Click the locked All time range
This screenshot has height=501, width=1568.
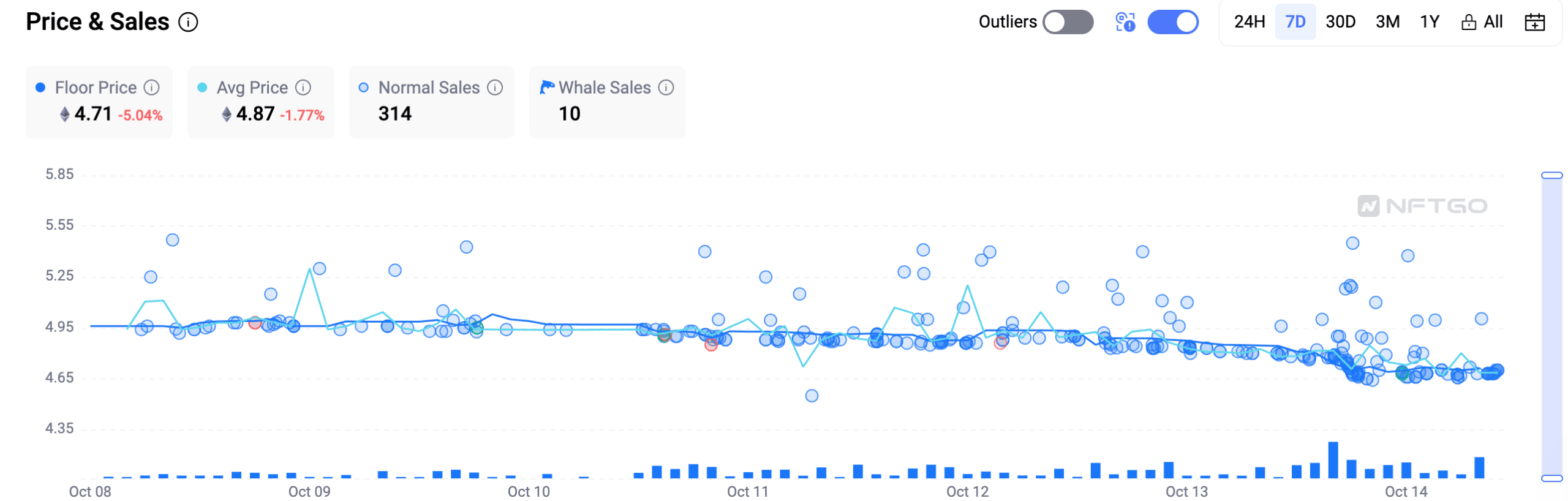pyautogui.click(x=1482, y=22)
